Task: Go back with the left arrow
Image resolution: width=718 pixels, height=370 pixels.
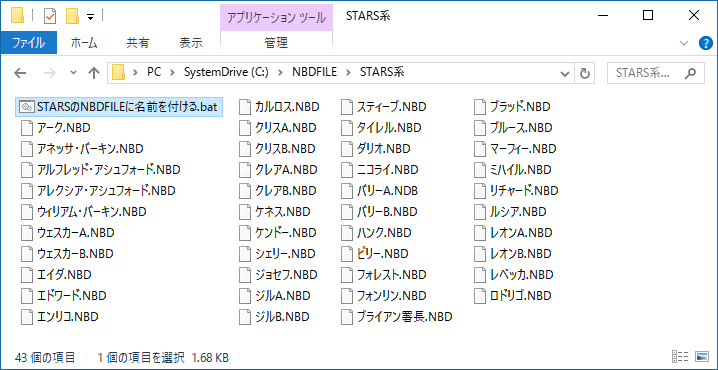Action: coord(20,73)
